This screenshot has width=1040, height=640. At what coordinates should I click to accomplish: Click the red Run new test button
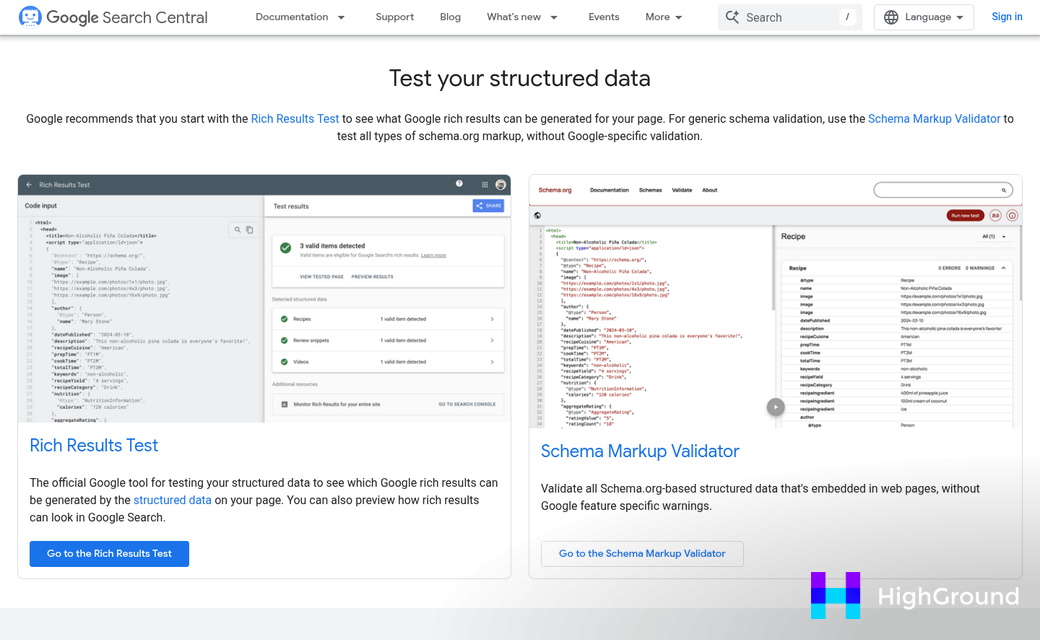[x=965, y=216]
